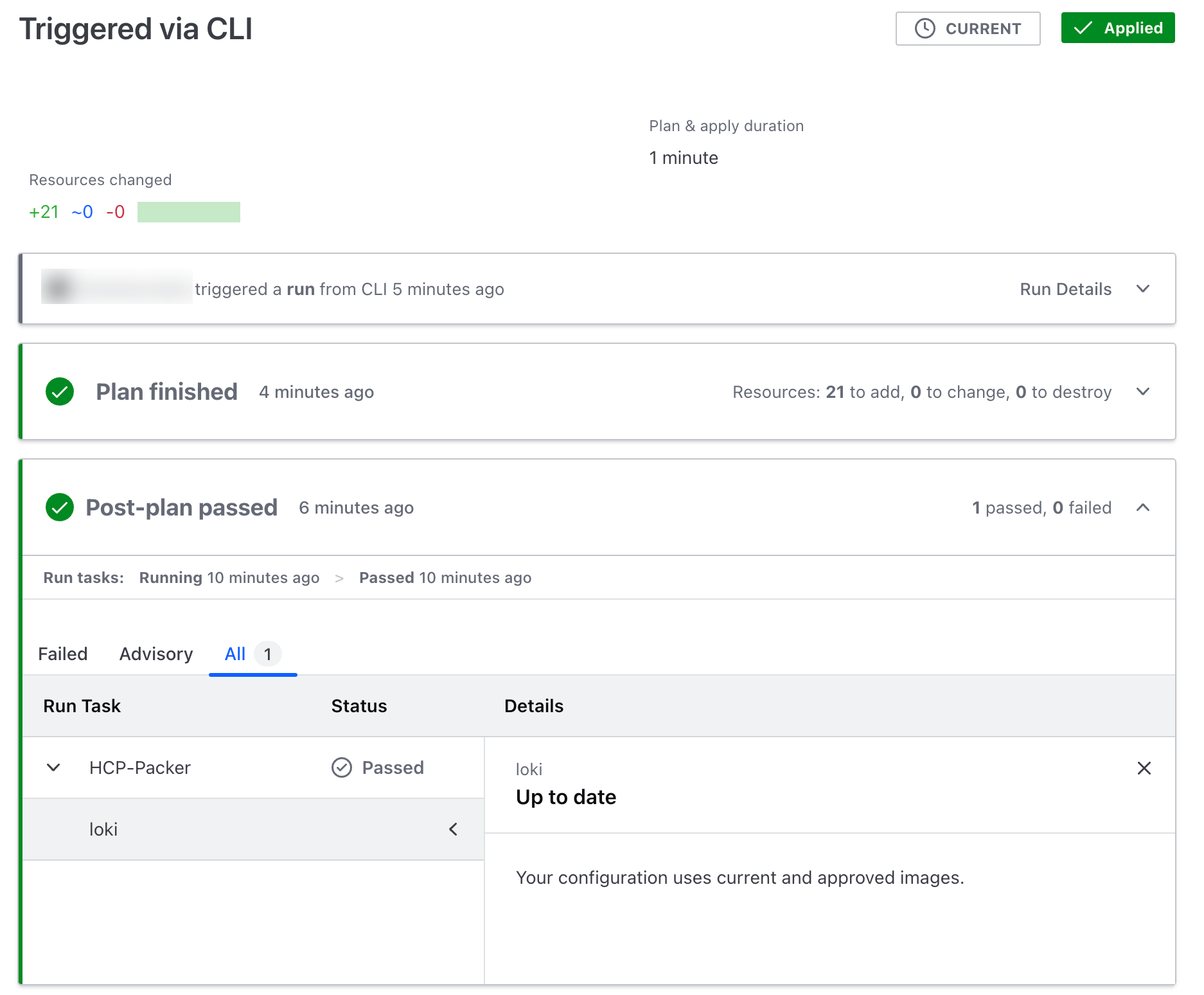
Task: Collapse the HCP-Packer run task row
Action: [x=54, y=767]
